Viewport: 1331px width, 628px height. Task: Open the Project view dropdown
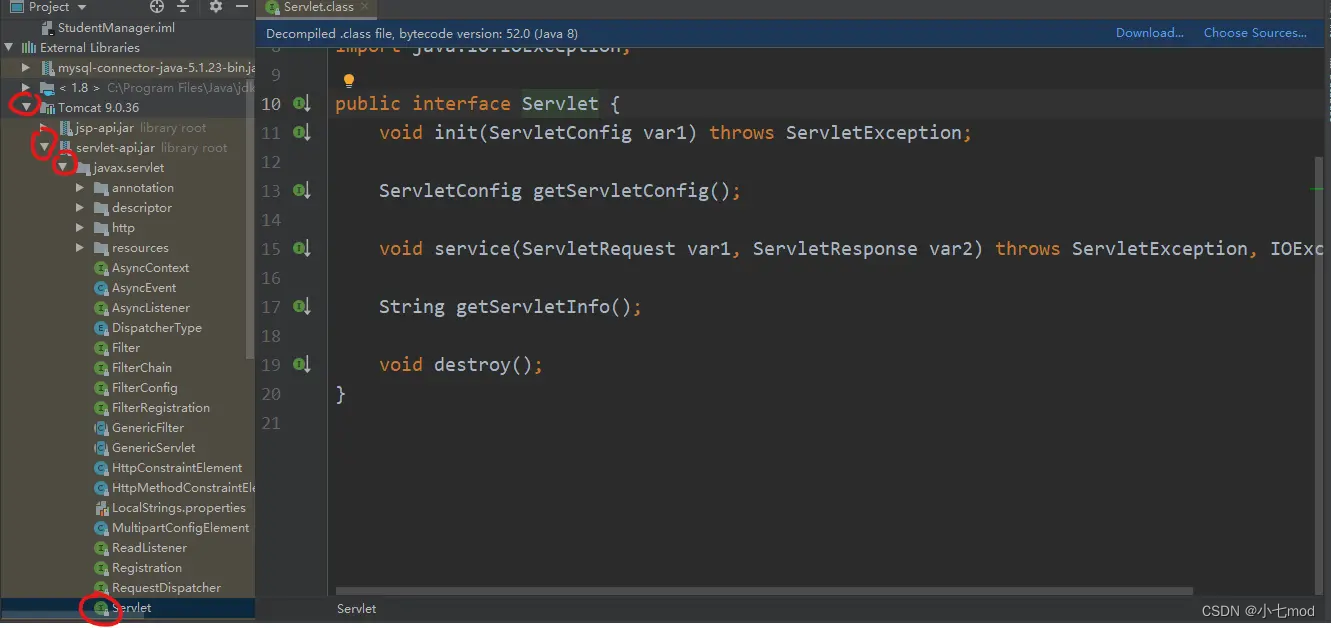82,7
